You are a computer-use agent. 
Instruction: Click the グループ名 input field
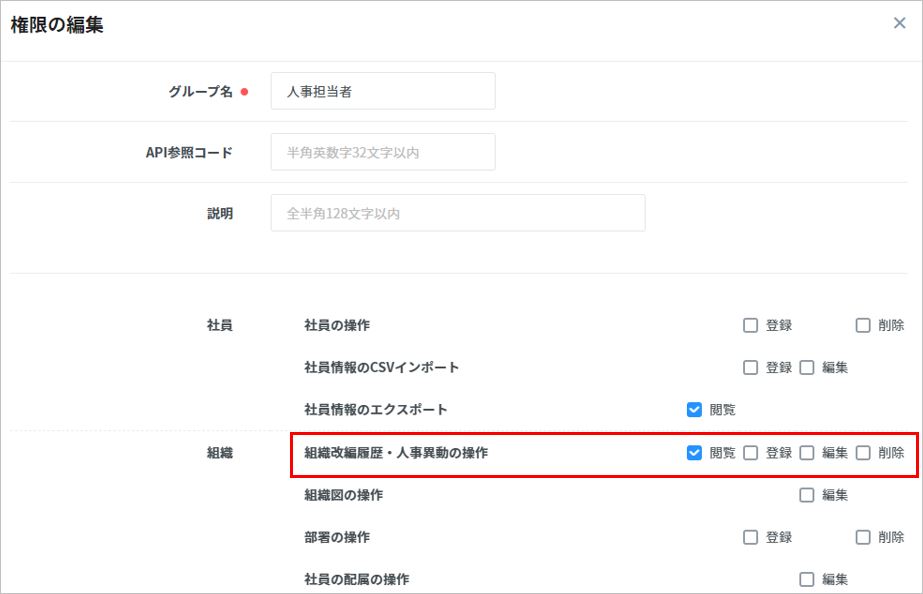pyautogui.click(x=383, y=91)
